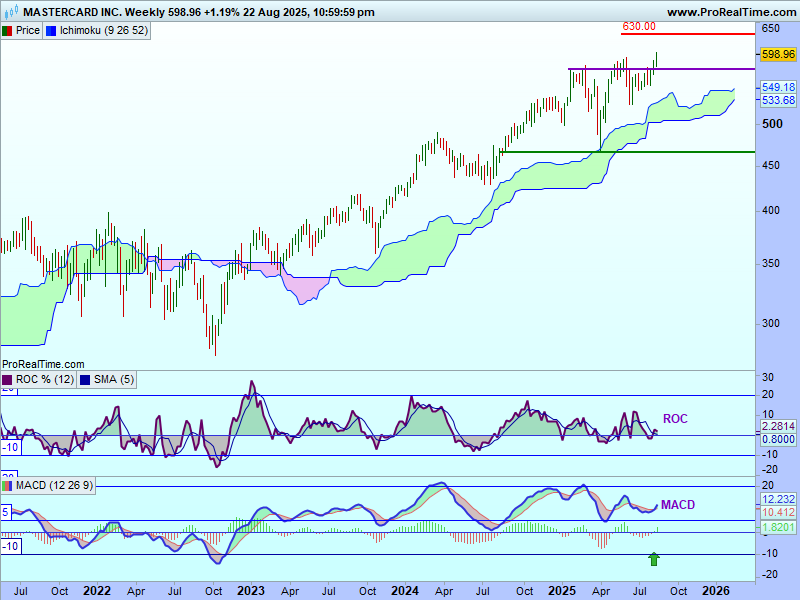Click the red 630 horizontal line

pyautogui.click(x=688, y=34)
